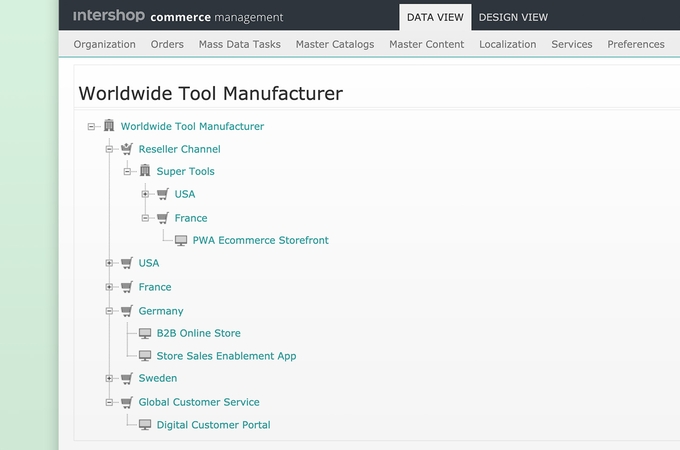This screenshot has height=450, width=680.
Task: Open the Germany channel link
Action: click(161, 311)
